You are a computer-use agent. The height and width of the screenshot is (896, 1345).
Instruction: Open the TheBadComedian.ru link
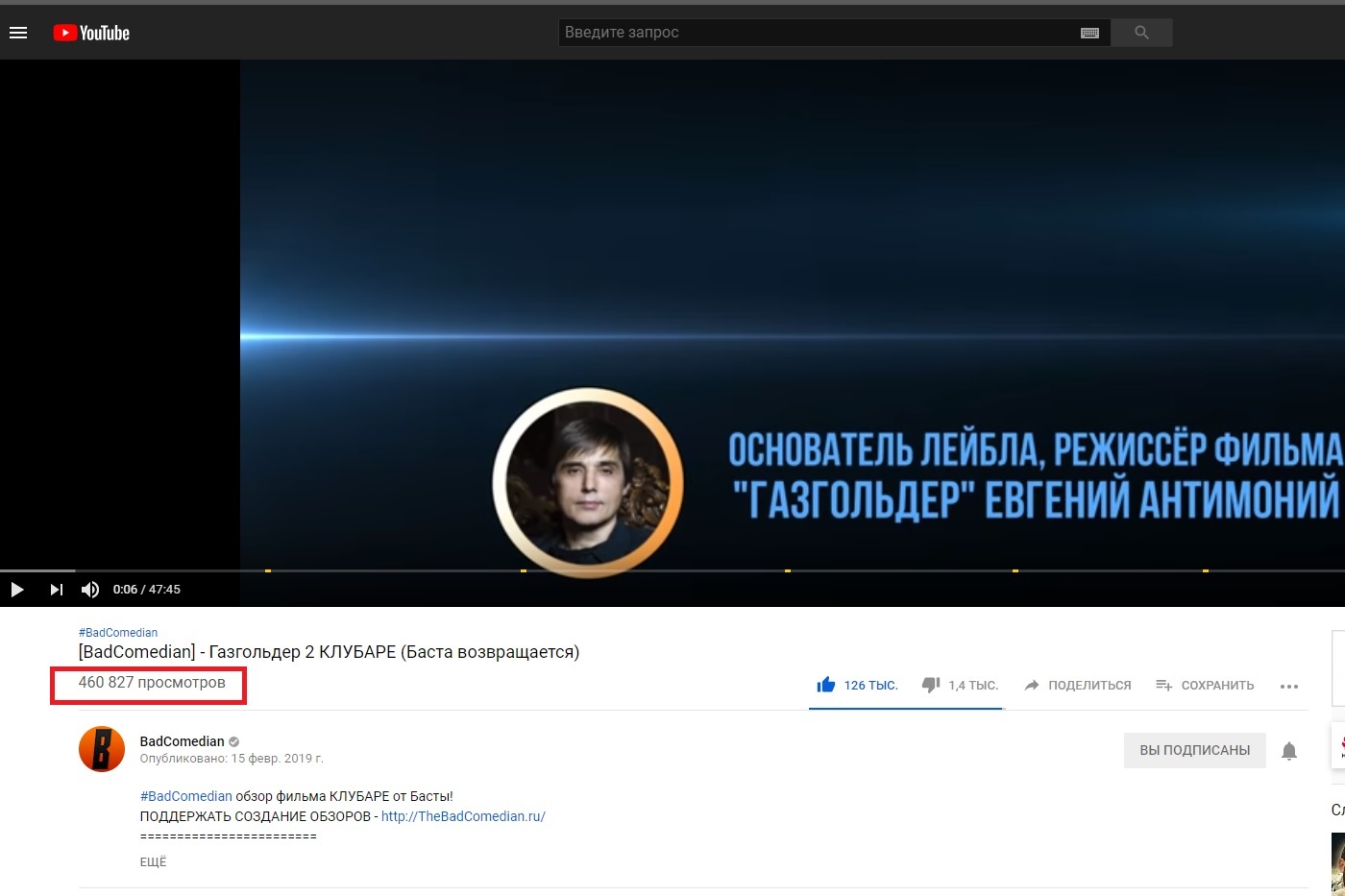463,816
